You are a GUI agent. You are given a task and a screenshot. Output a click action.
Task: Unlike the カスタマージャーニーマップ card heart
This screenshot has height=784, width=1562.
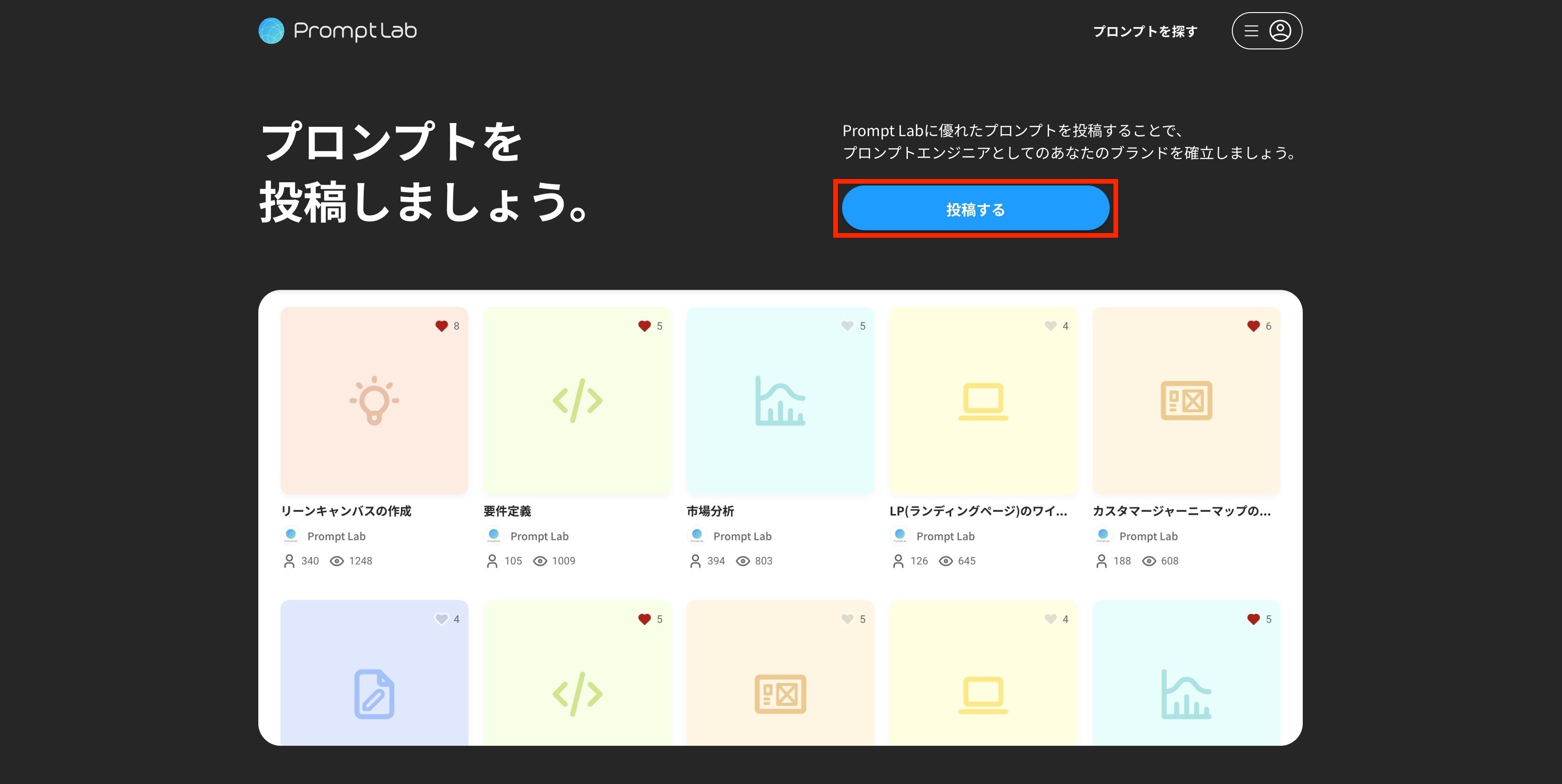(x=1253, y=326)
